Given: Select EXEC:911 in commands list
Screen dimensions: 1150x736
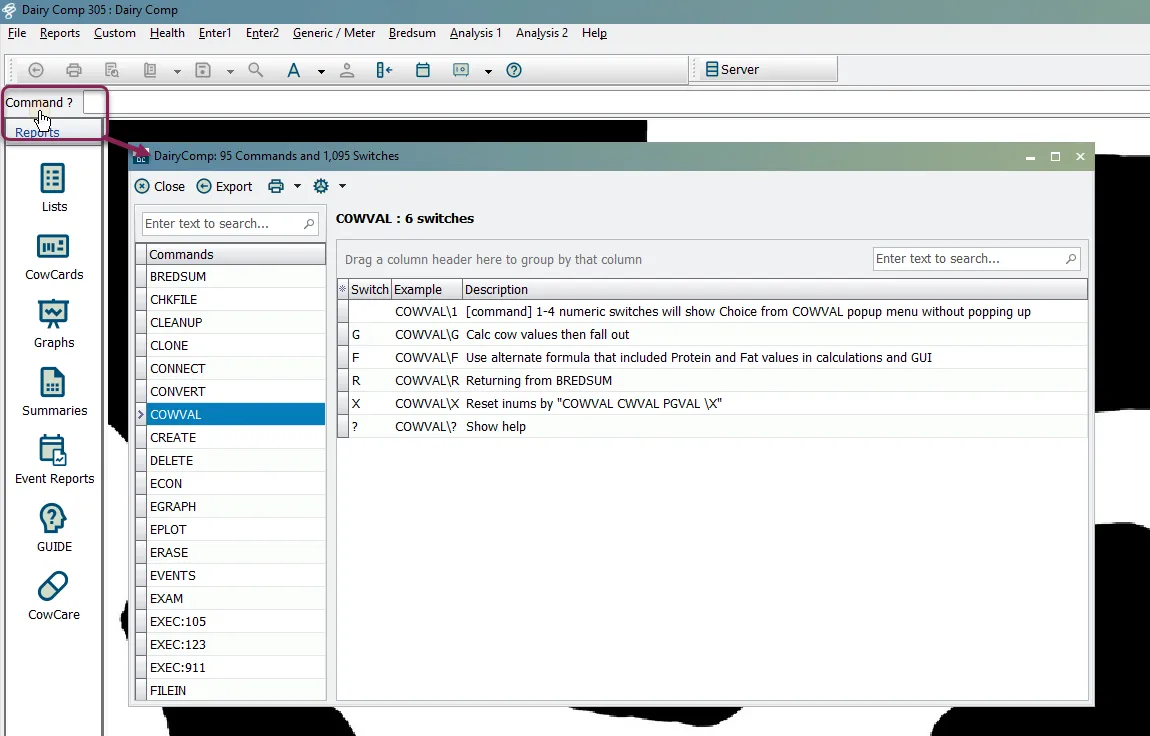Looking at the screenshot, I should pos(235,668).
